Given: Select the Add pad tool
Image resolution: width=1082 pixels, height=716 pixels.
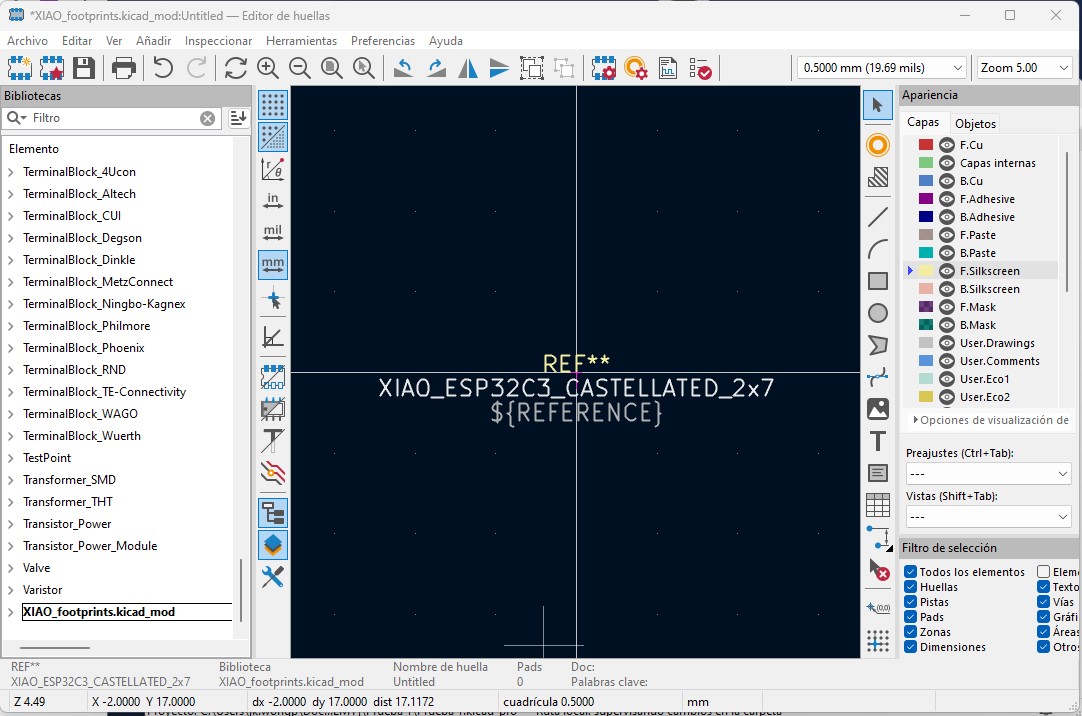Looking at the screenshot, I should pos(878,145).
